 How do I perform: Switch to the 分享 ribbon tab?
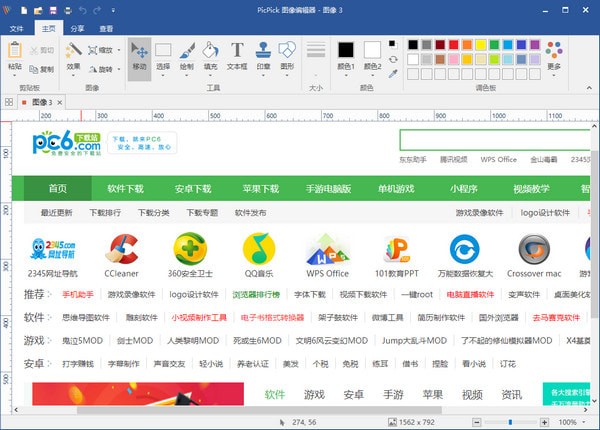click(76, 29)
